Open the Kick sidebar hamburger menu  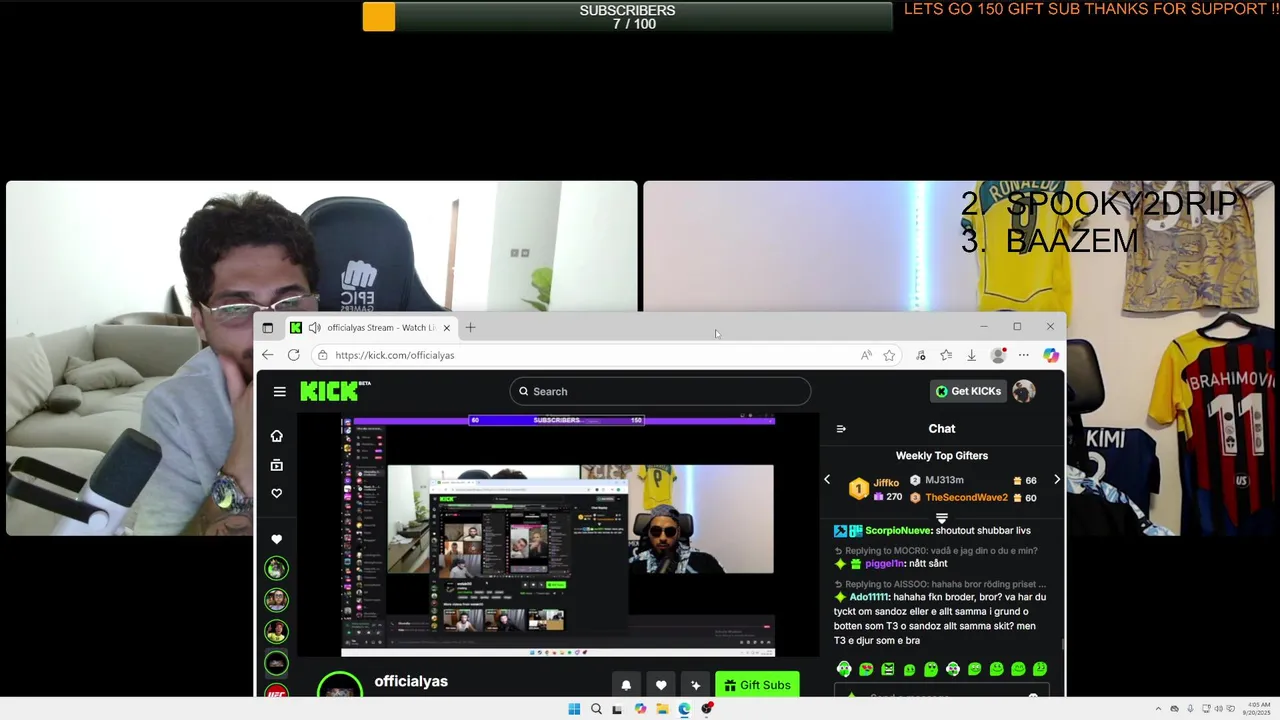(280, 392)
